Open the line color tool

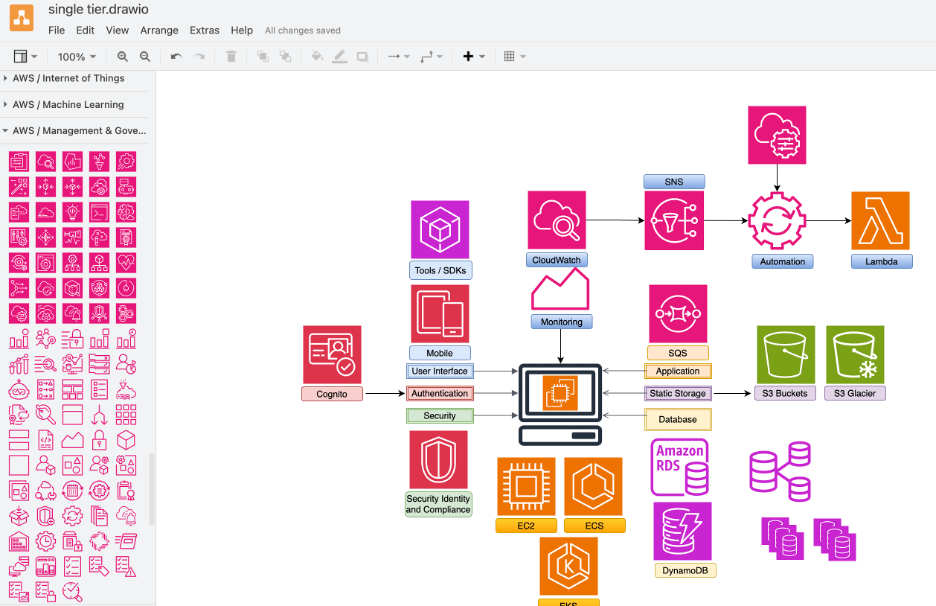[340, 57]
